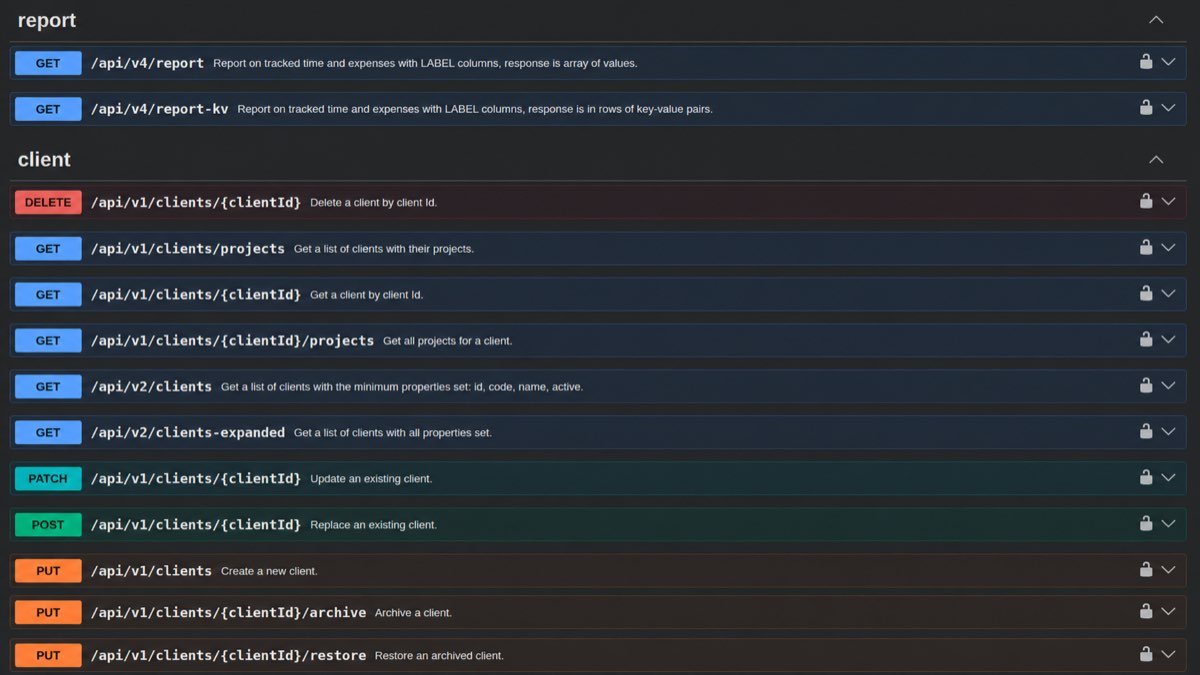Click the lock icon on the POST 'Replace an existing client' row
The height and width of the screenshot is (675, 1200).
point(1146,523)
